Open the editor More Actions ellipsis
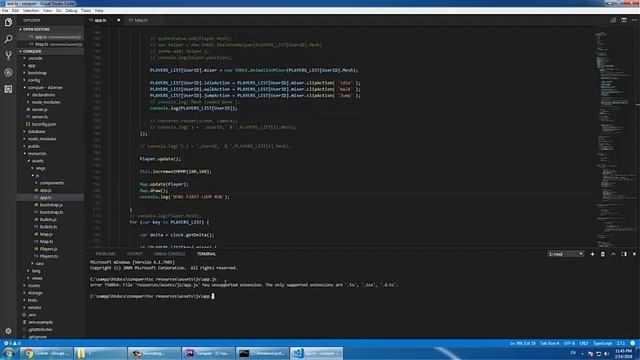 pos(634,20)
